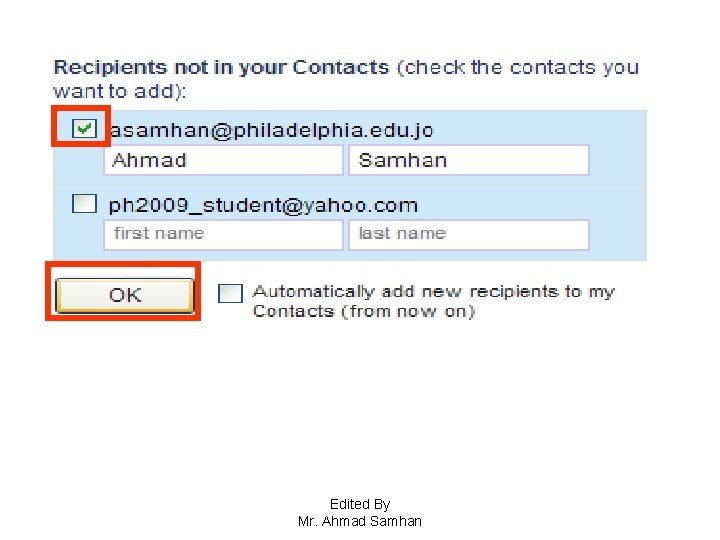
Task: Click the "Edited By" caption text
Action: [360, 504]
